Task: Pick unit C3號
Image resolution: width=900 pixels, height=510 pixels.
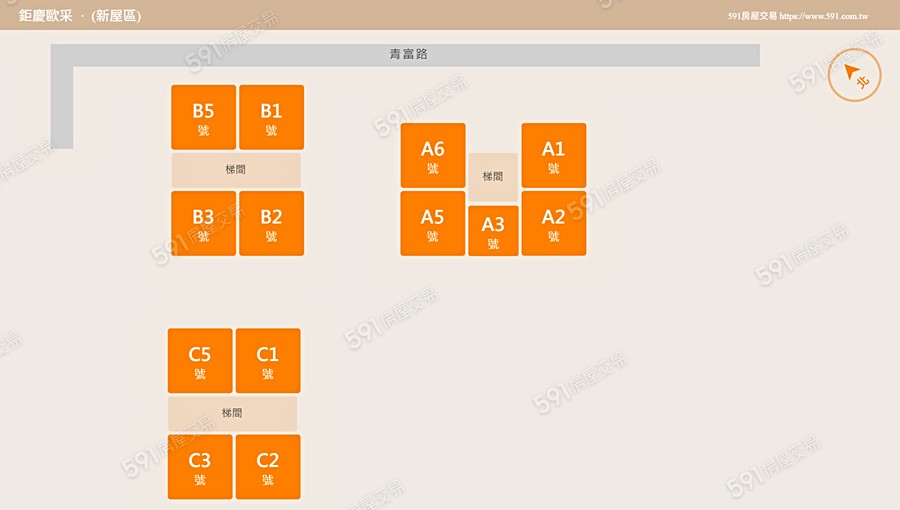Action: (x=200, y=467)
